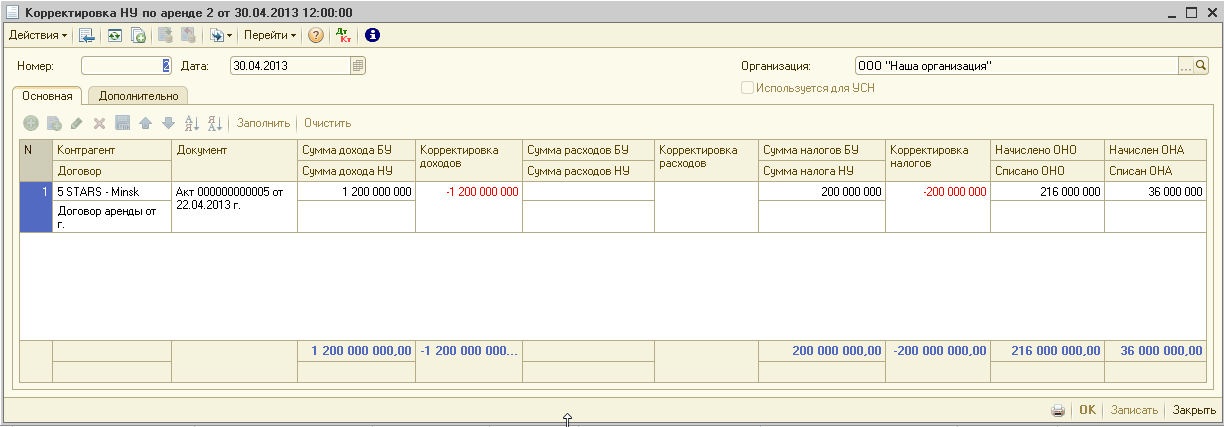Viewport: 1224px width, 427px height.
Task: Select the Основная tab
Action: (x=47, y=96)
